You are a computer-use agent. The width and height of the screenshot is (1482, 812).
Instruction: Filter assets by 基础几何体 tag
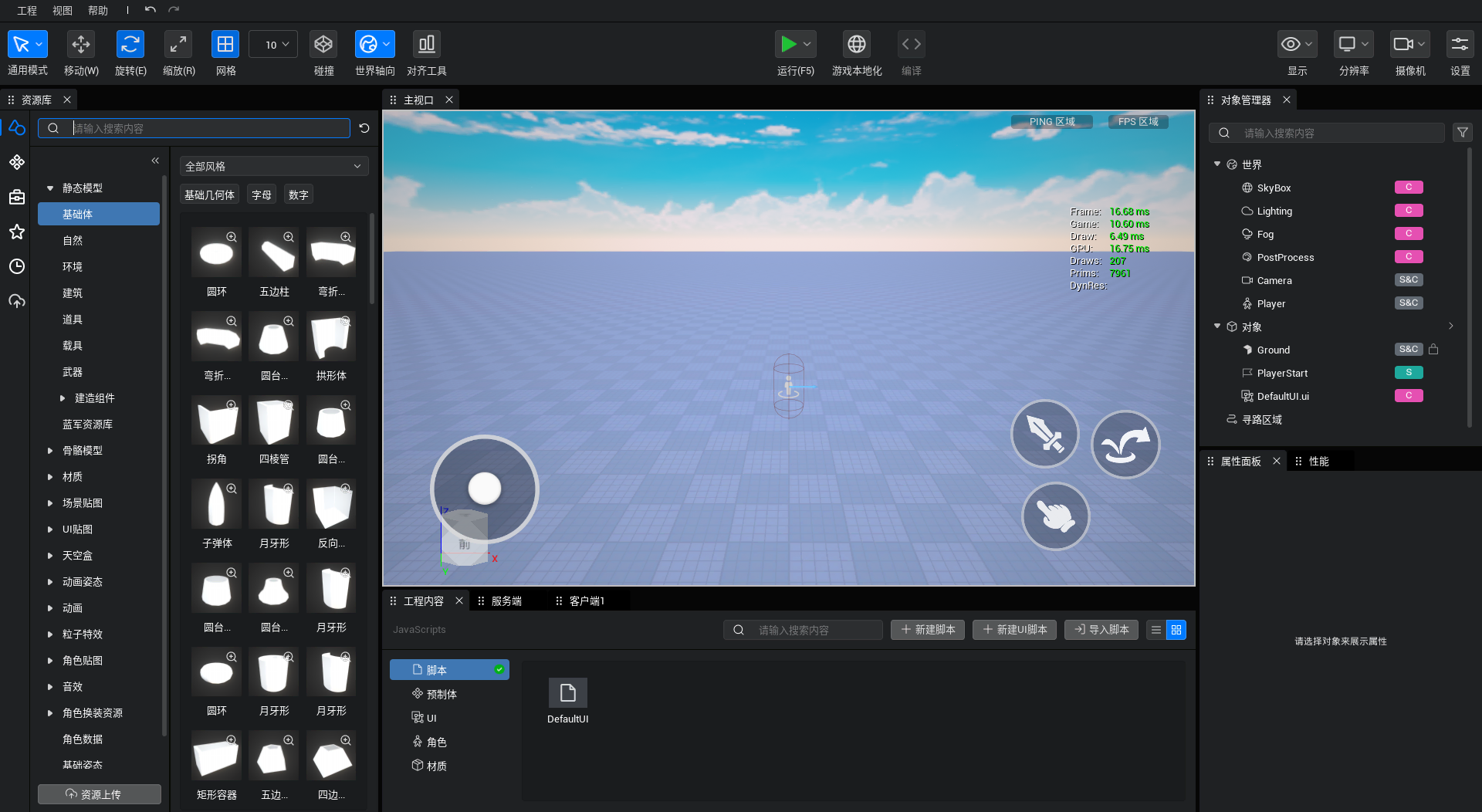click(209, 195)
